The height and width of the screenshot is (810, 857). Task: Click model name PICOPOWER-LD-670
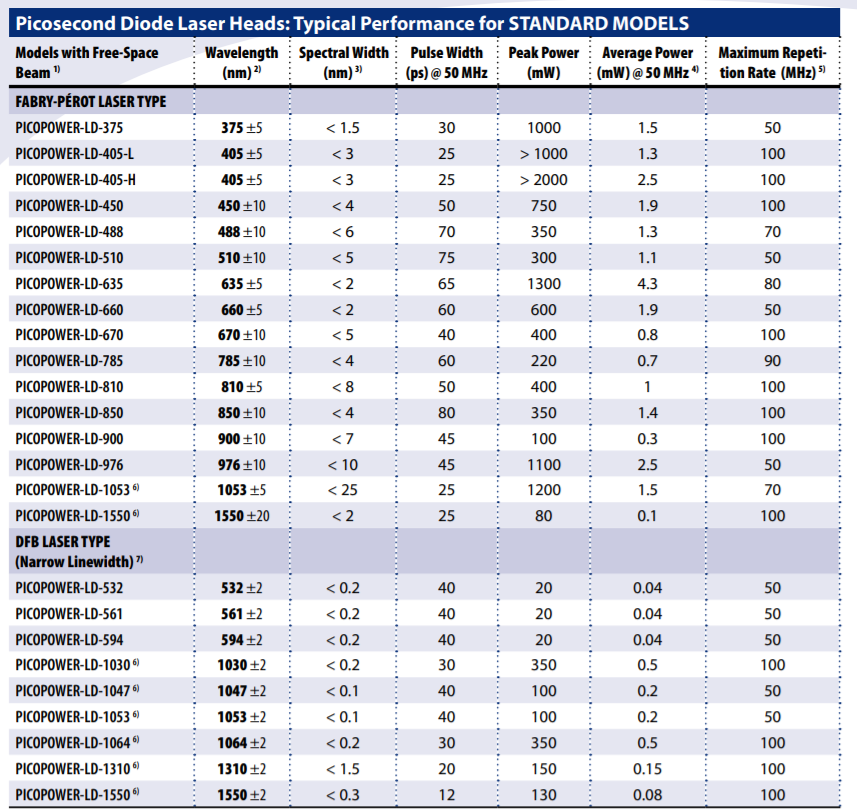(x=69, y=335)
